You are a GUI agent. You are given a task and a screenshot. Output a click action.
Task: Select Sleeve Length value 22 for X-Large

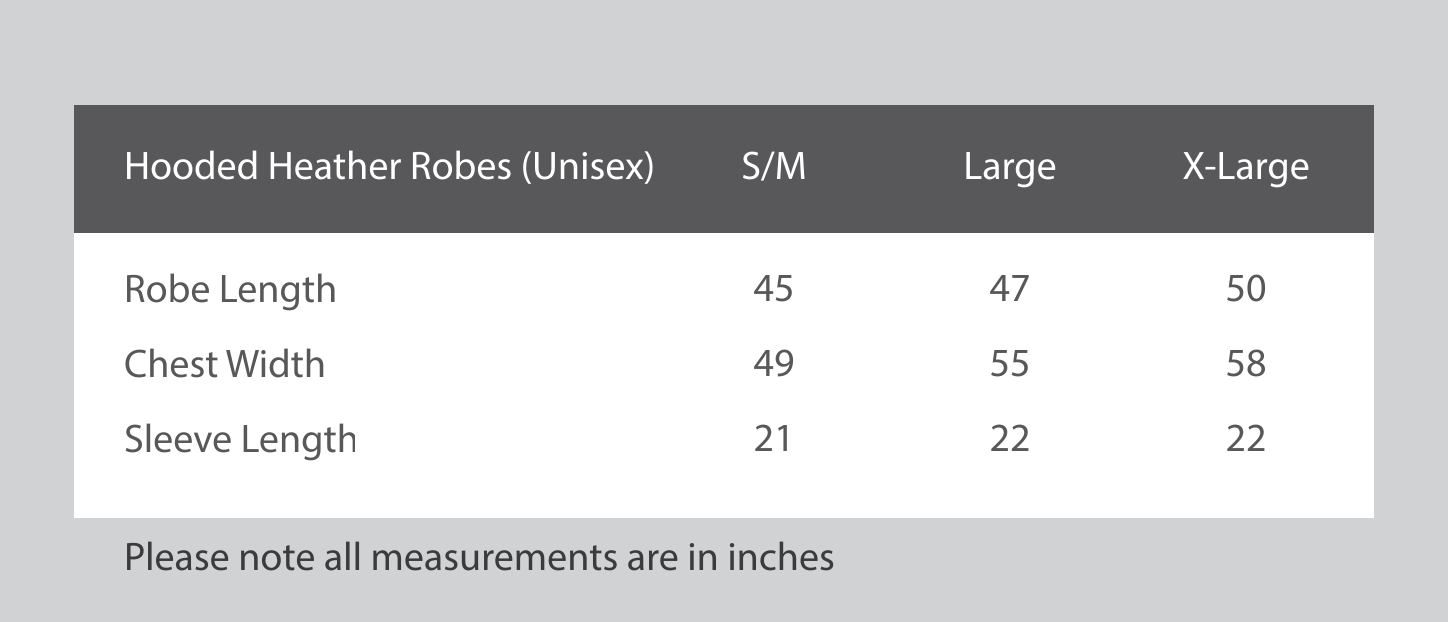coord(1246,439)
